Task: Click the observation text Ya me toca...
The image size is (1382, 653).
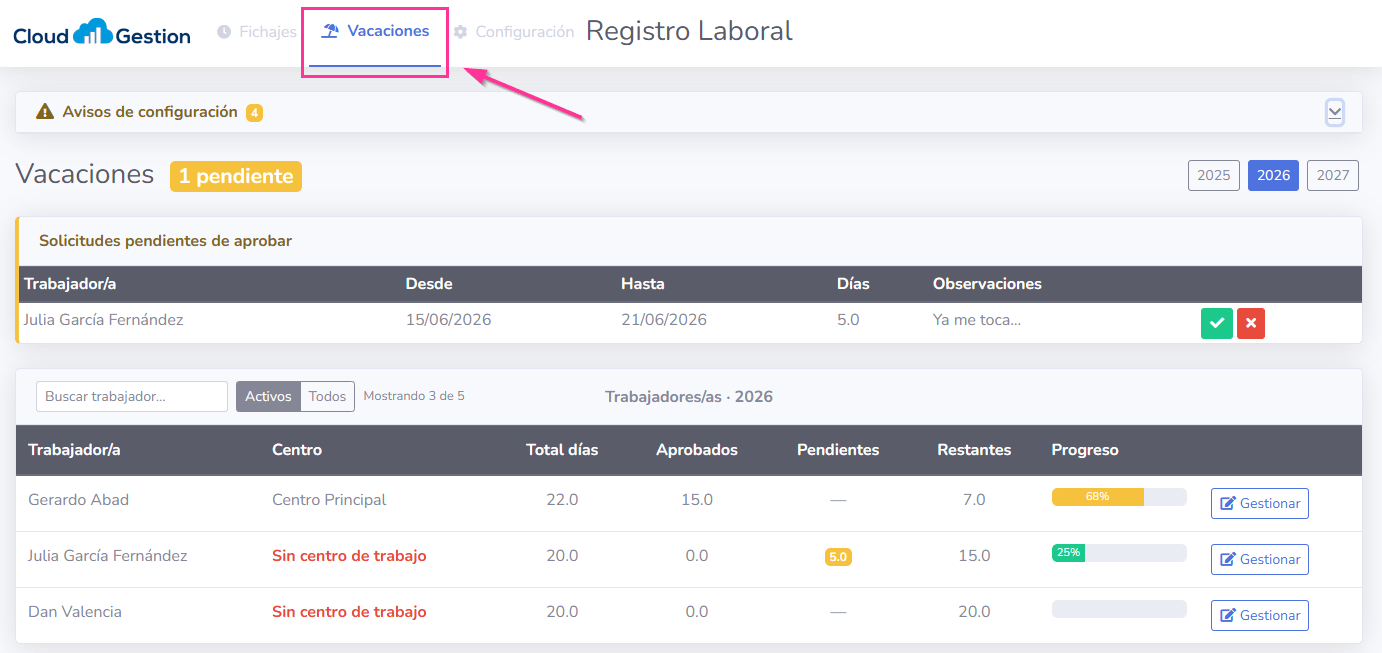Action: (977, 320)
